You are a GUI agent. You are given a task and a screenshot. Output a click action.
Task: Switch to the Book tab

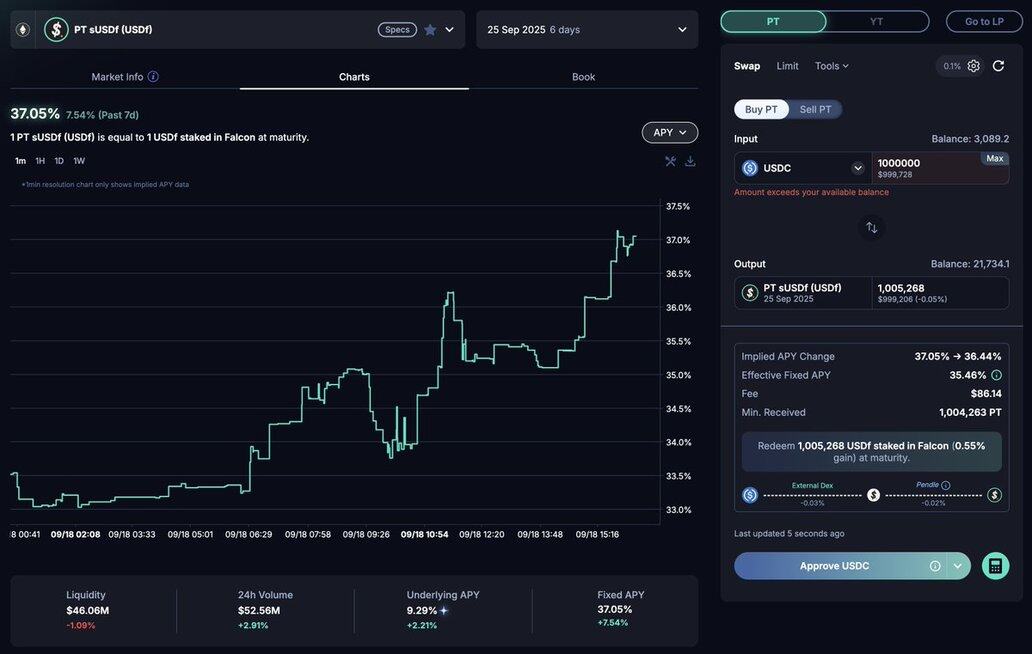[x=583, y=77]
